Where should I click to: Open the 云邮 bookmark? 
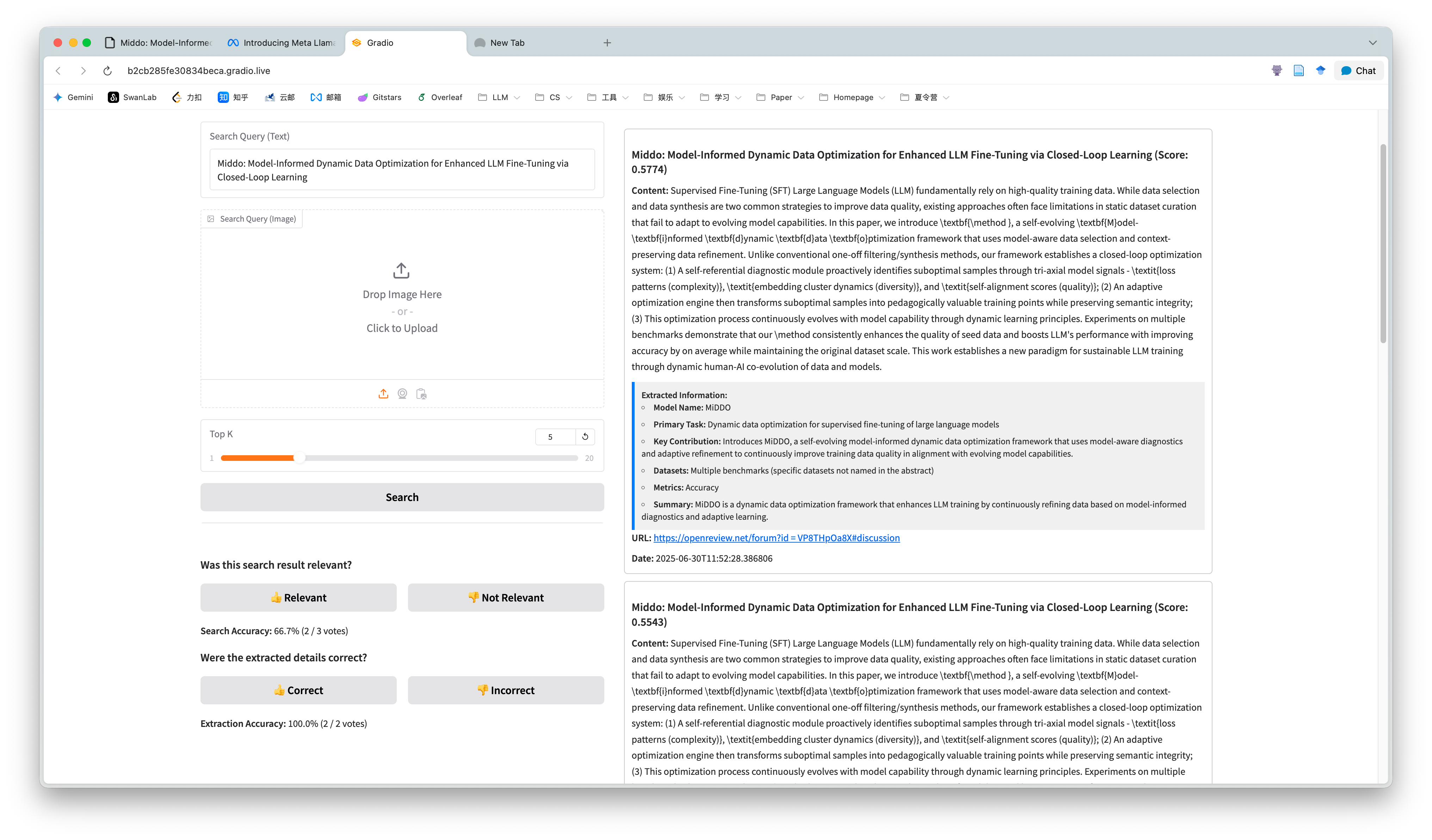pos(279,97)
